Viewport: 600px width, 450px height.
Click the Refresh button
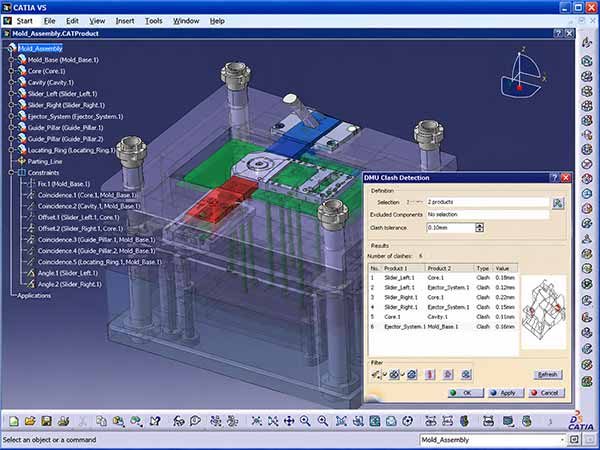click(x=548, y=374)
